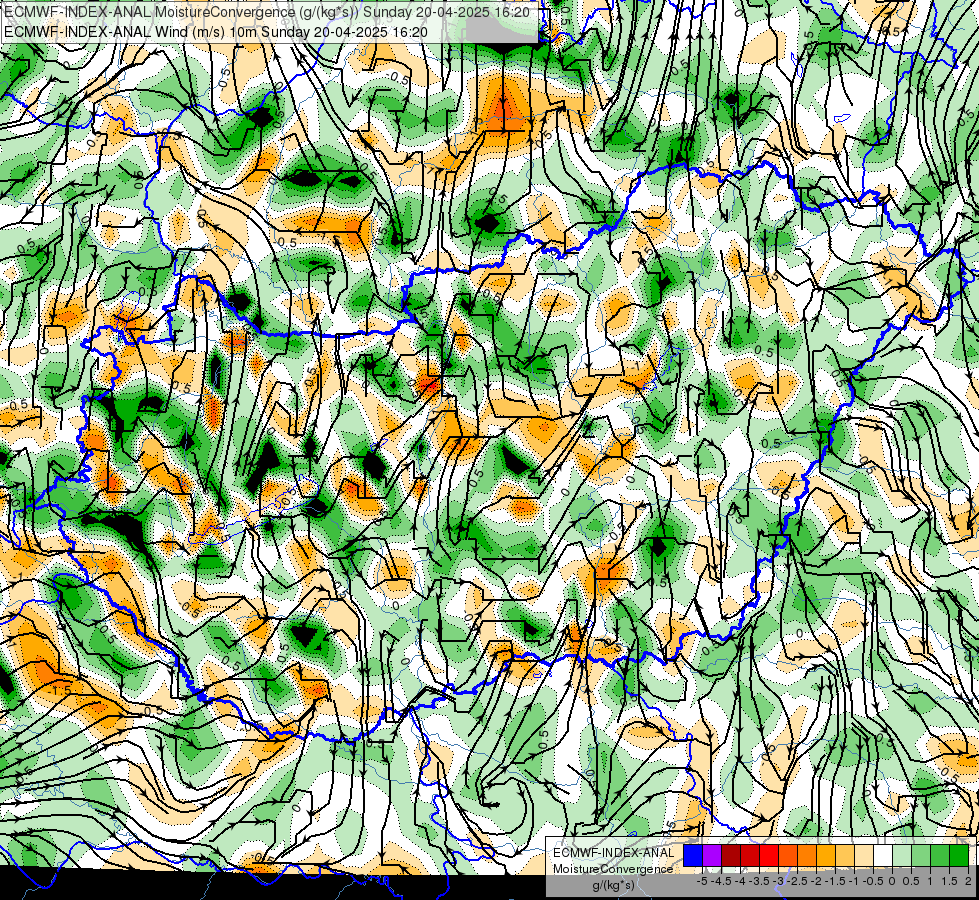Click the white legend swatch between -0.5 and 0
979x900 pixels.
883,856
